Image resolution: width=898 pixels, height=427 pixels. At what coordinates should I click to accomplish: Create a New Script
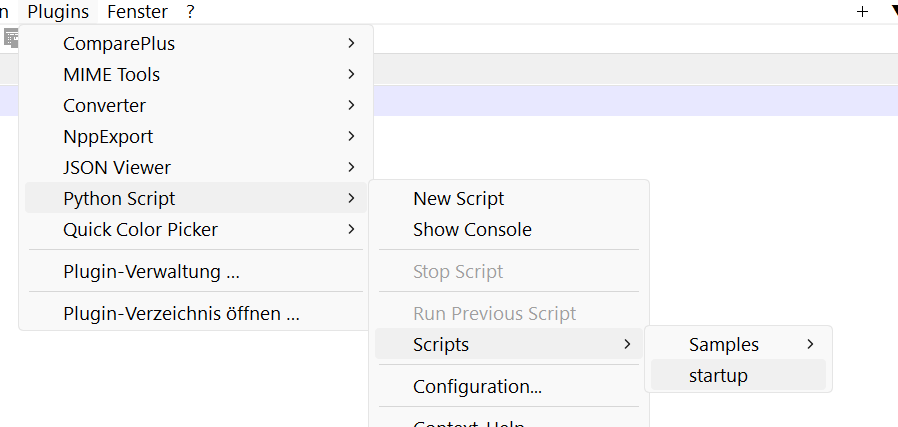458,199
